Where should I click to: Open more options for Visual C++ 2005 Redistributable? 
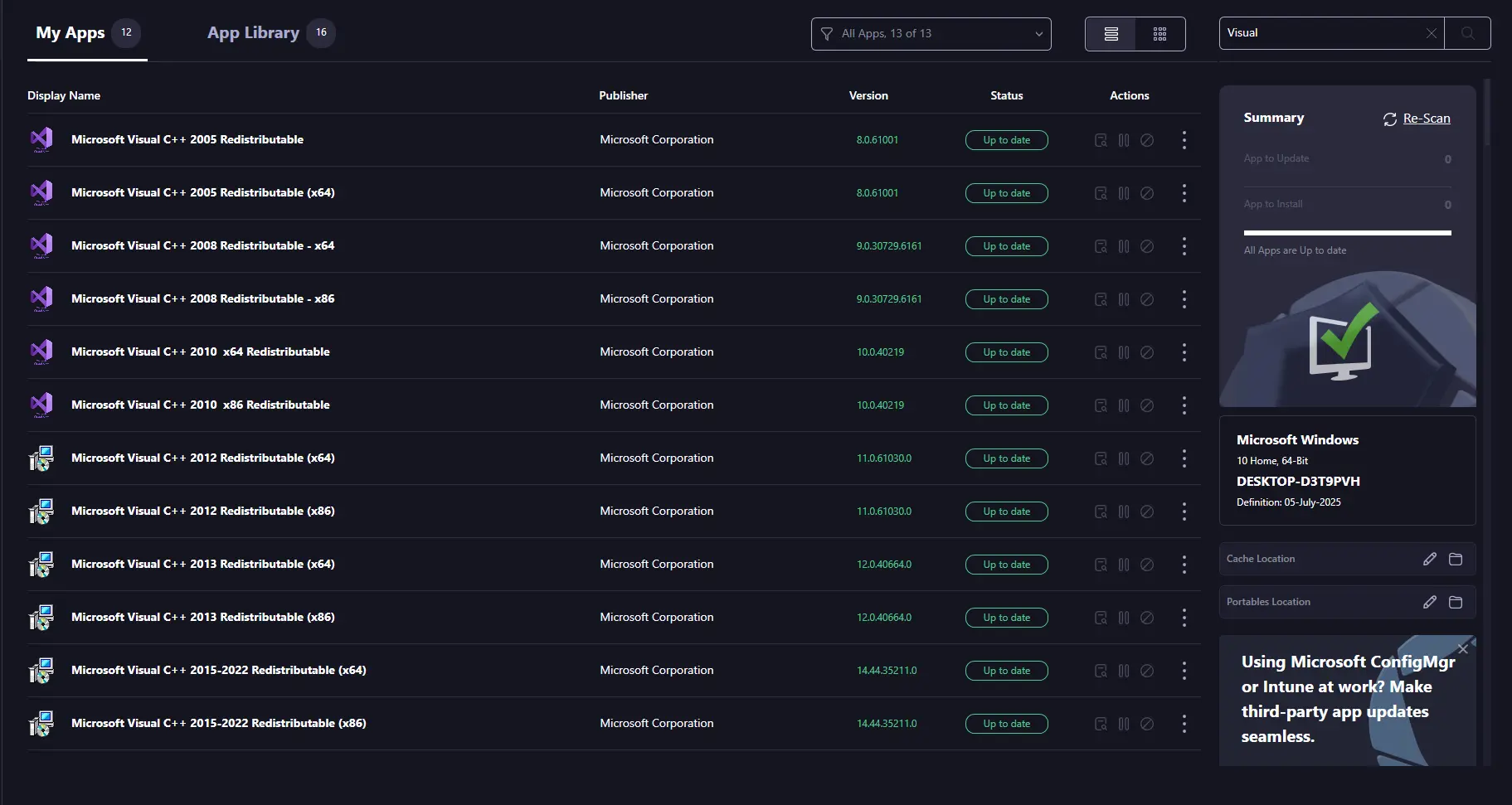click(x=1184, y=140)
